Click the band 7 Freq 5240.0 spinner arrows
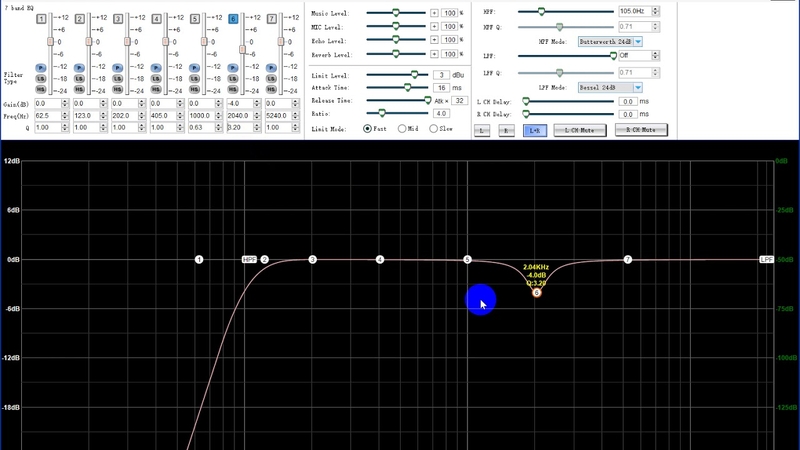 [x=295, y=116]
